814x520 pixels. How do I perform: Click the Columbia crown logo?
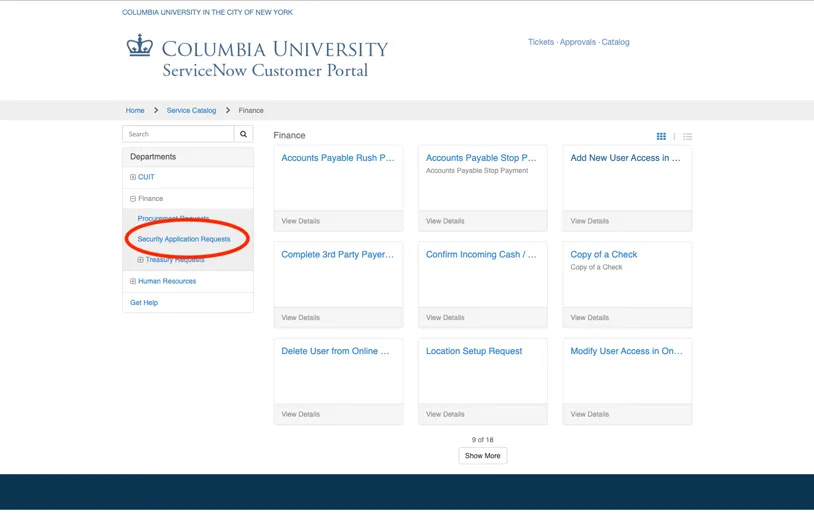[140, 46]
